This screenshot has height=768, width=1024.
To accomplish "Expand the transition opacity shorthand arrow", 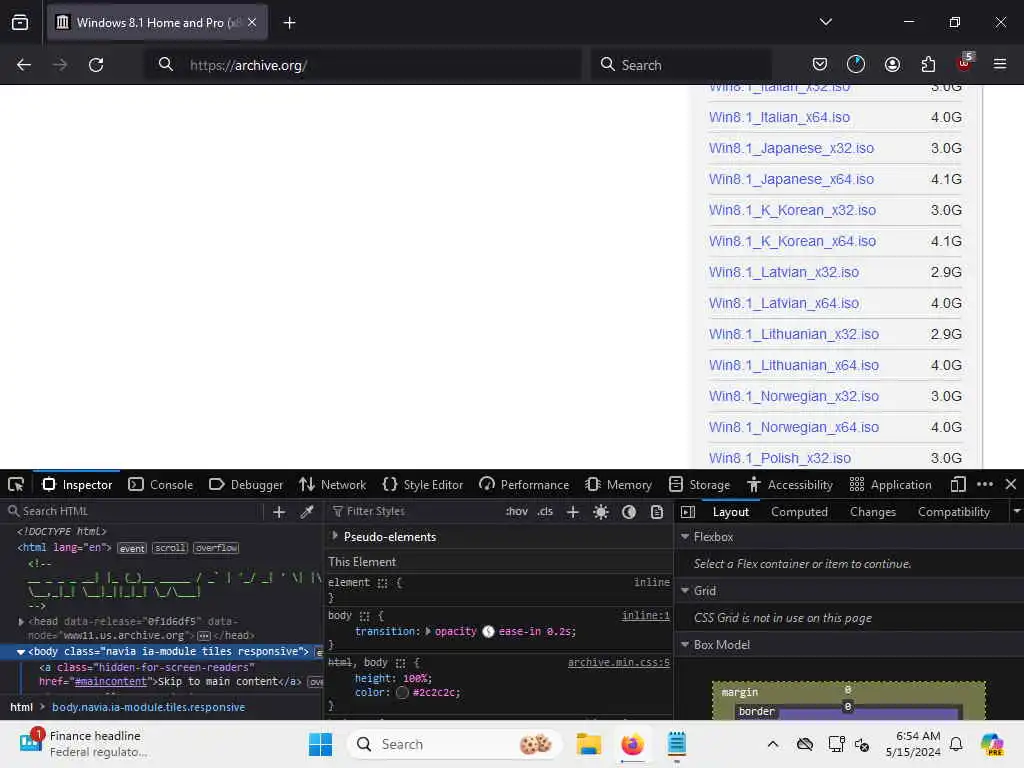I will coord(428,632).
